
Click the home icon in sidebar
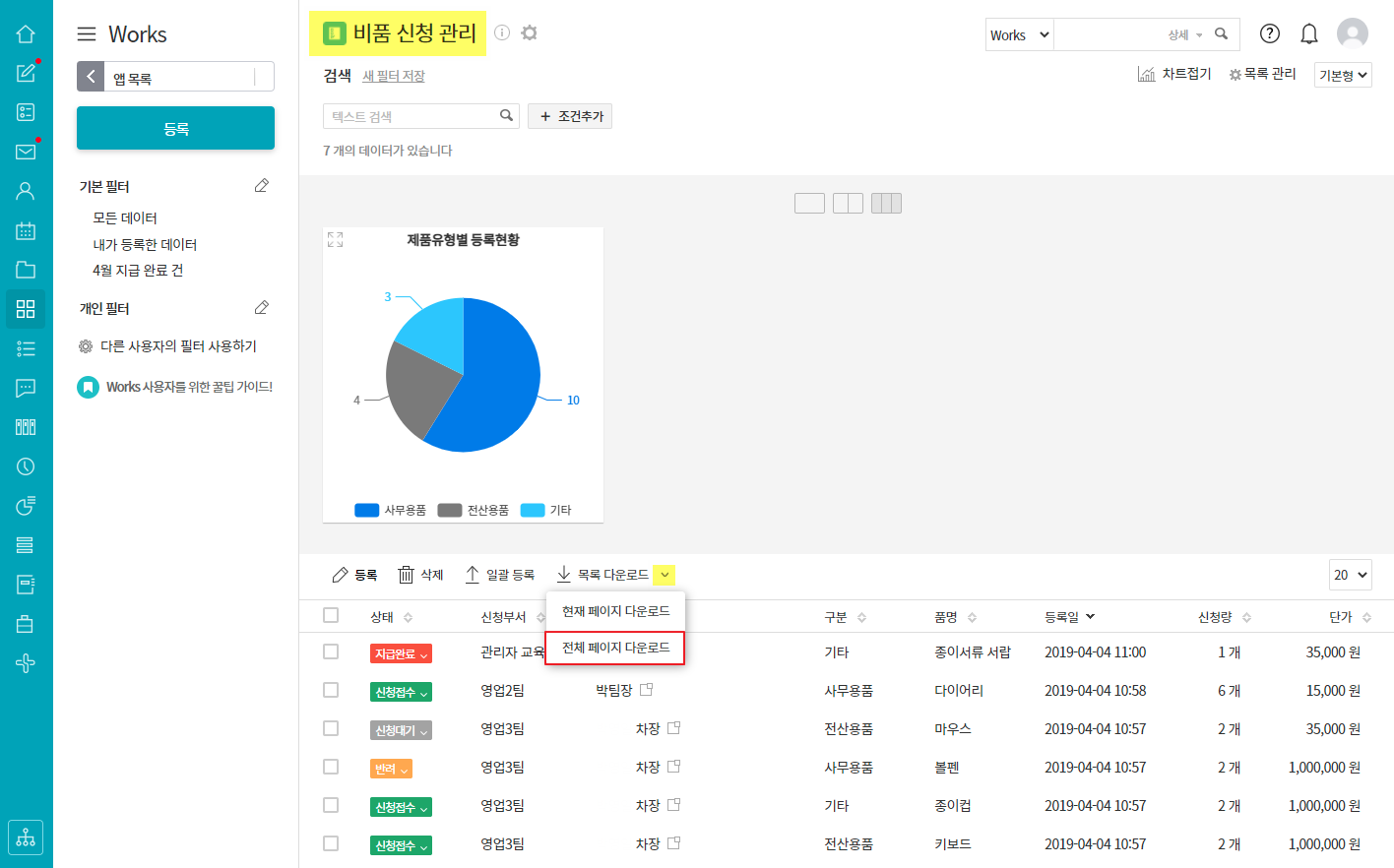[26, 34]
